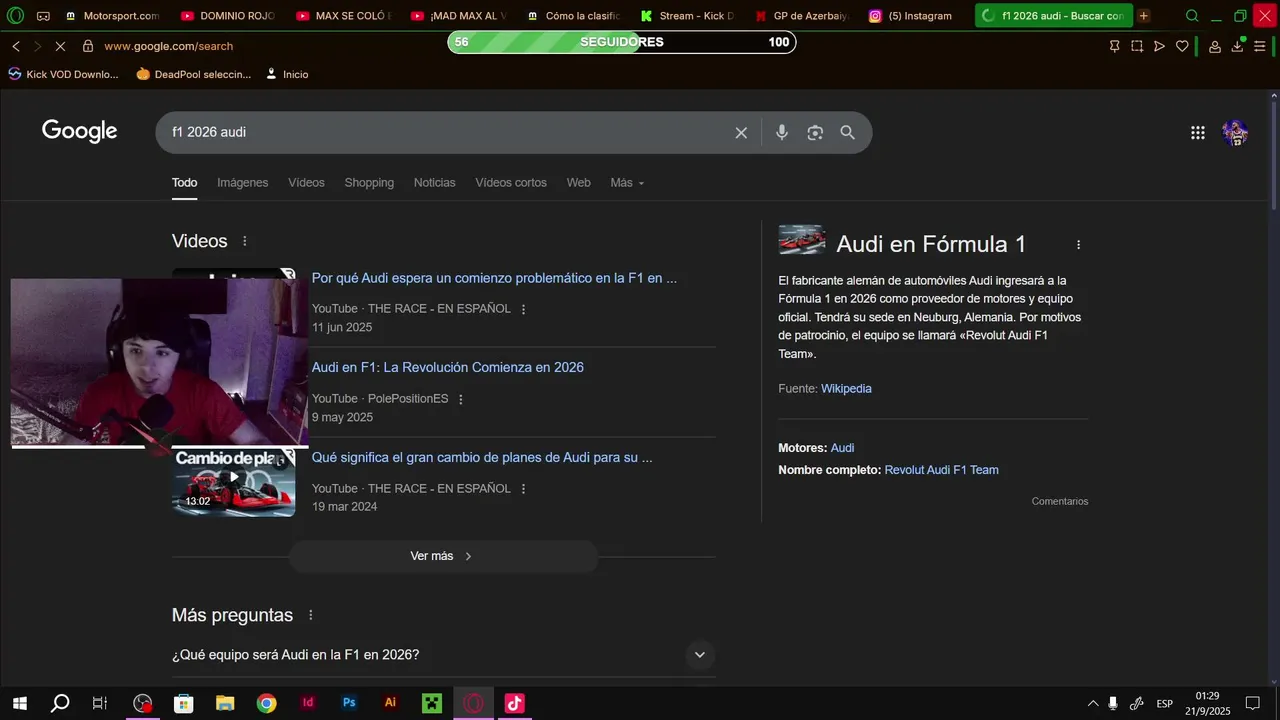Stop loading the current page
The width and height of the screenshot is (1280, 720).
pyautogui.click(x=60, y=46)
